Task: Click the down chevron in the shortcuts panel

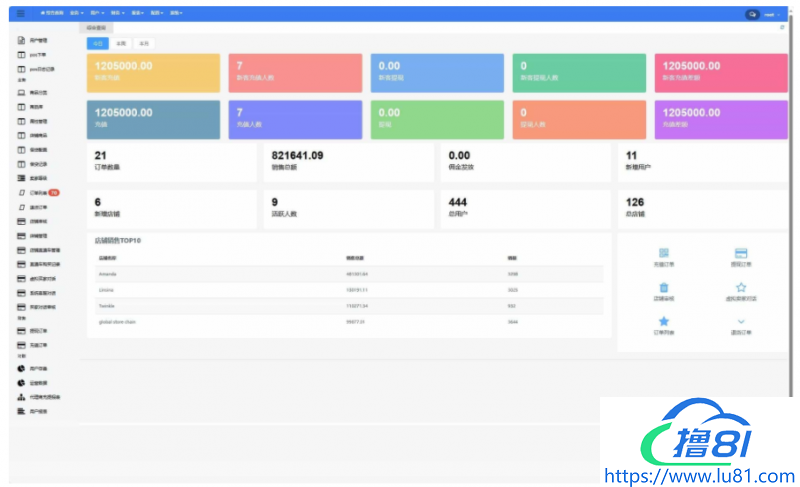Action: point(741,321)
